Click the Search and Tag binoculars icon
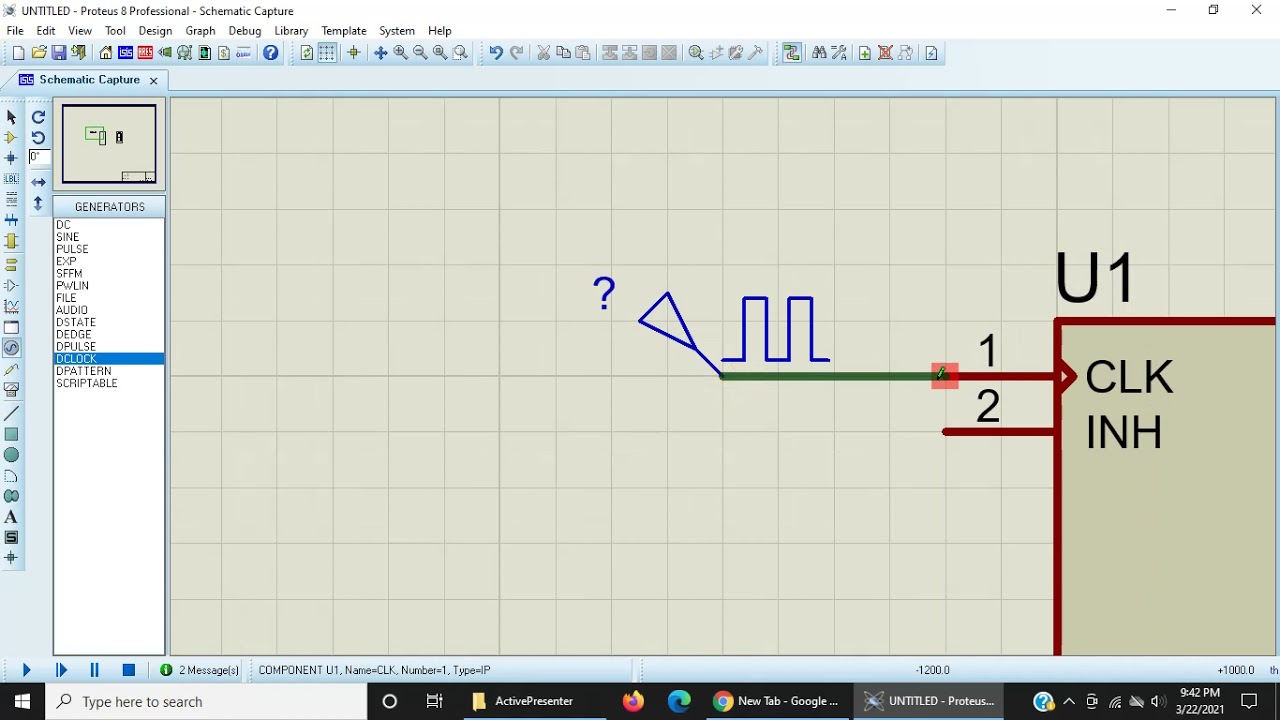1280x720 pixels. click(819, 53)
